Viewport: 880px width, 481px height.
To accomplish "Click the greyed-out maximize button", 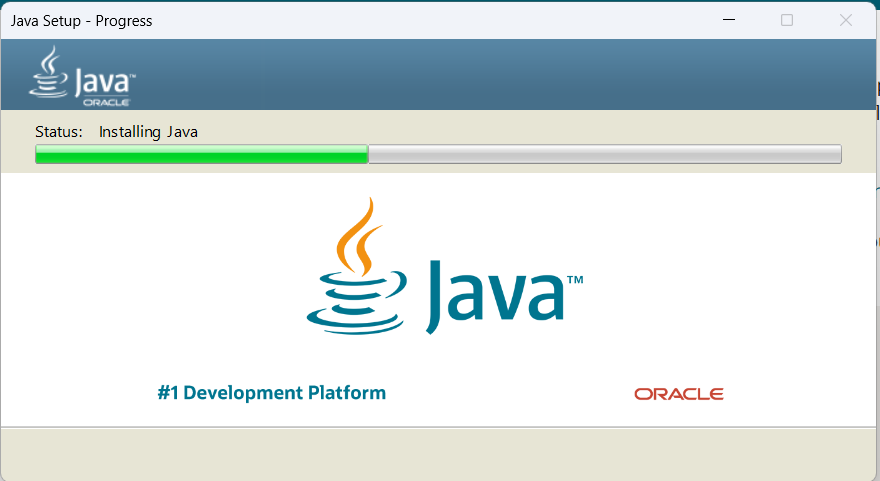I will point(787,20).
